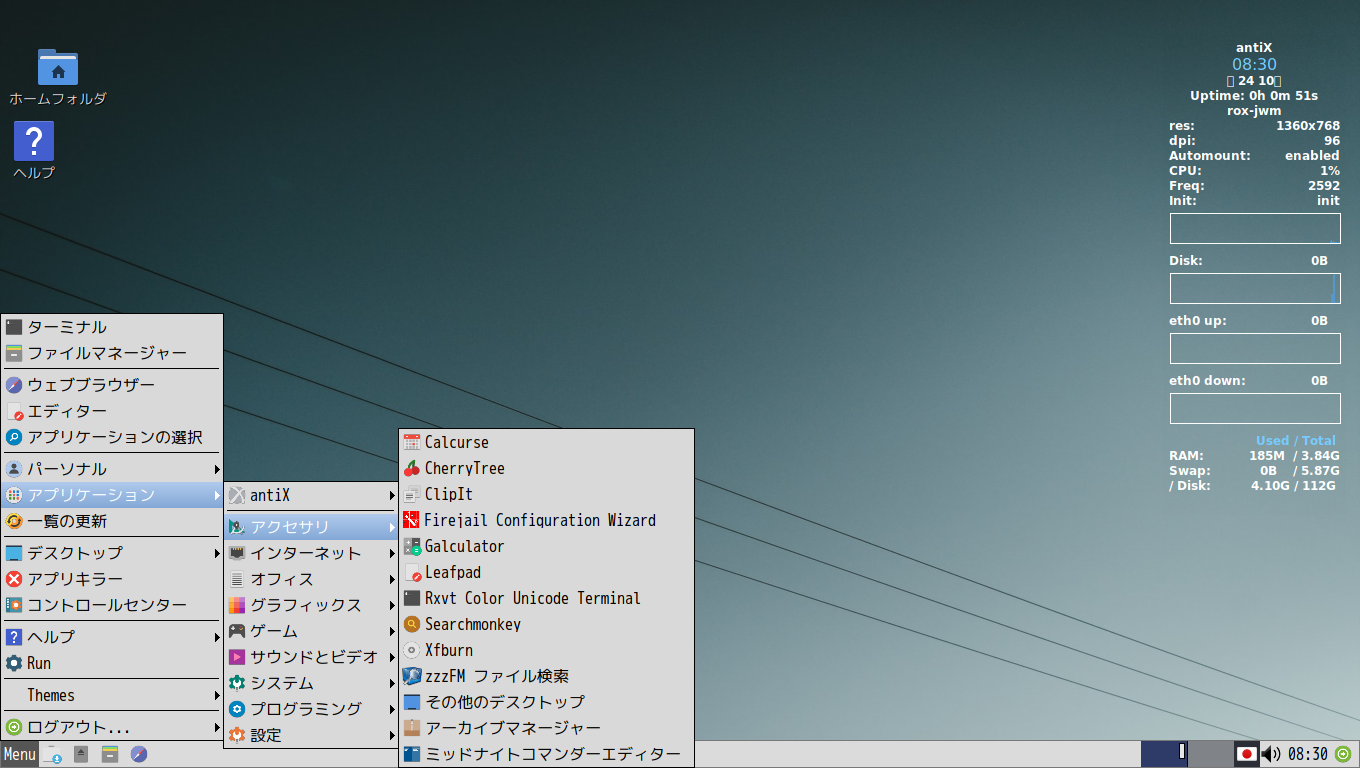Expand the Themes submenu
This screenshot has height=768, width=1360.
click(112, 695)
